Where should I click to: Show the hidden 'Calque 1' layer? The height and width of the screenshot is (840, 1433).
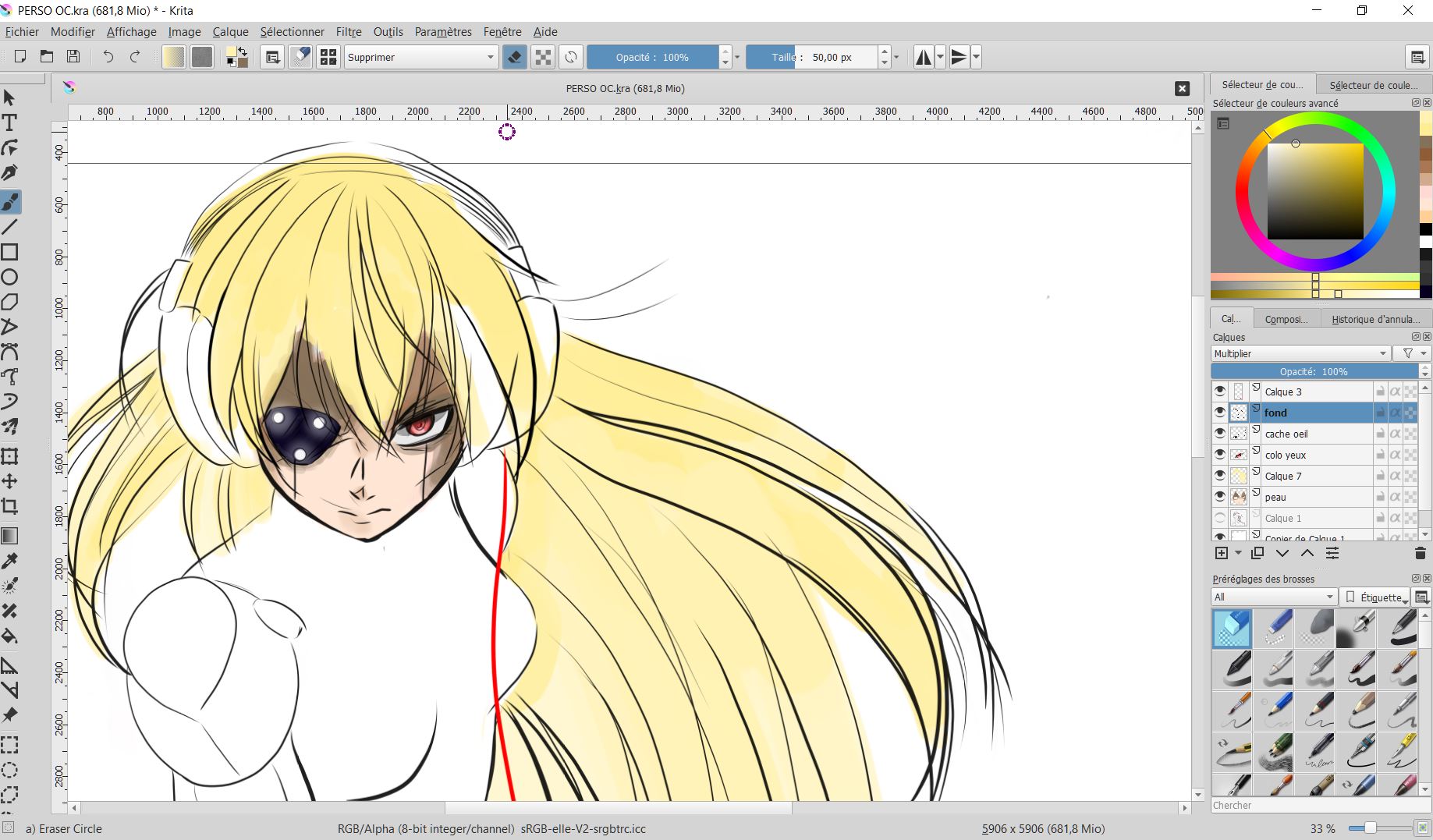click(x=1220, y=518)
